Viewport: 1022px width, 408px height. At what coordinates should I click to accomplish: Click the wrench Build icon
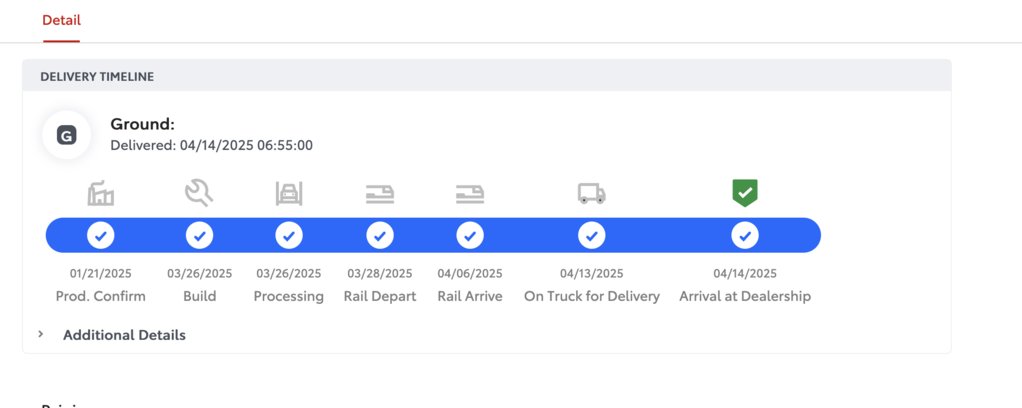tap(199, 194)
